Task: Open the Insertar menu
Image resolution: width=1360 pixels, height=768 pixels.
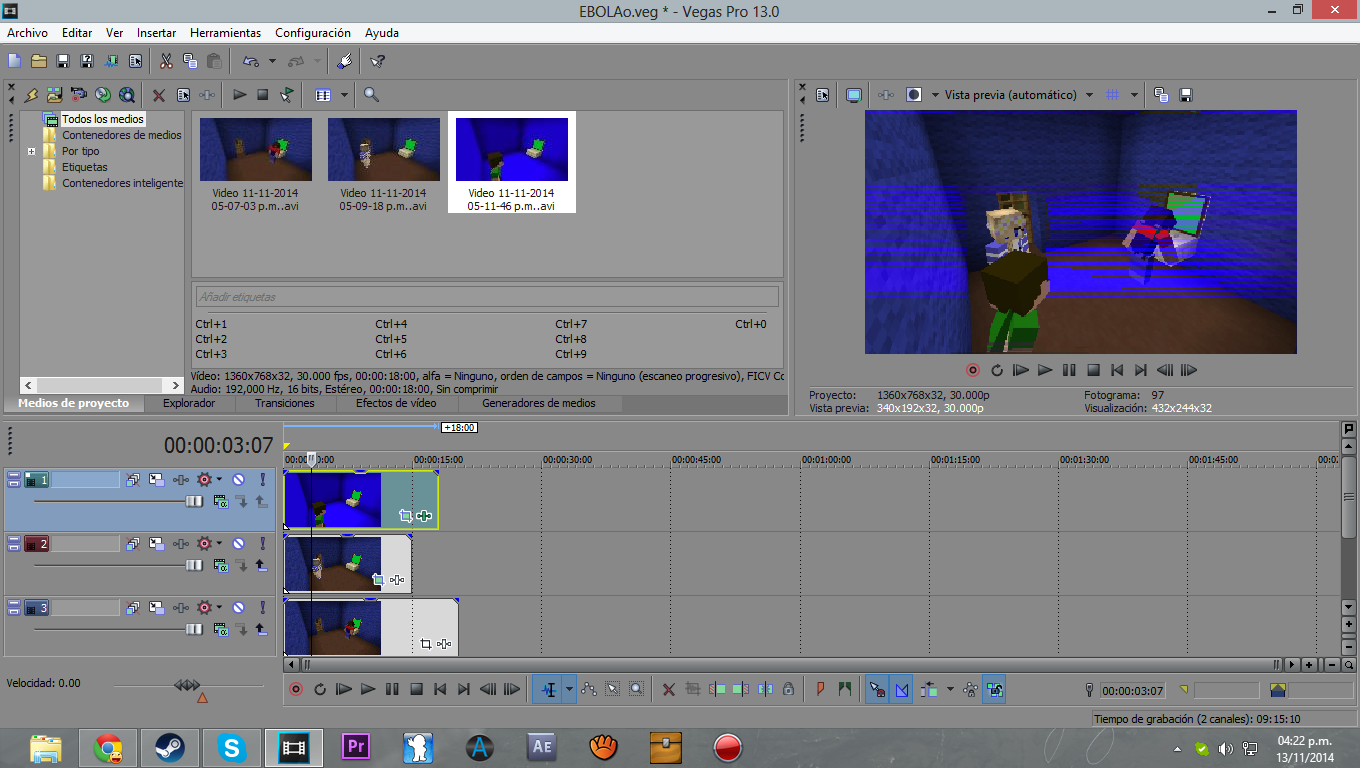Action: pos(156,33)
